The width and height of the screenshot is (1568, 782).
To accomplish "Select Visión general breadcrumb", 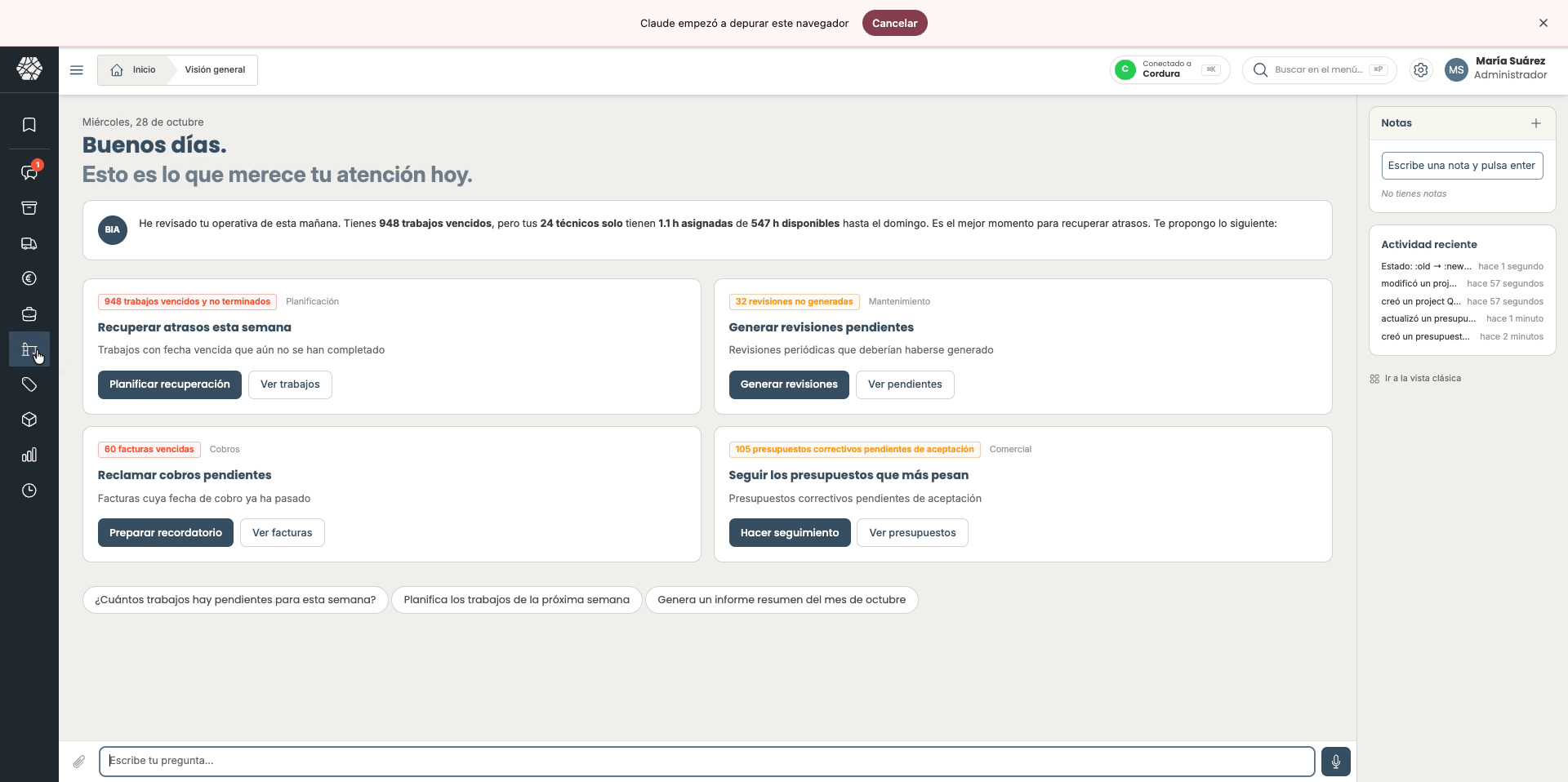I will tap(215, 70).
